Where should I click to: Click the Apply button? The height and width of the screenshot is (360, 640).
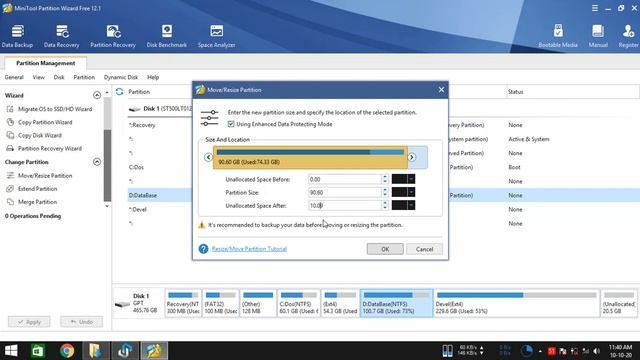pyautogui.click(x=29, y=322)
